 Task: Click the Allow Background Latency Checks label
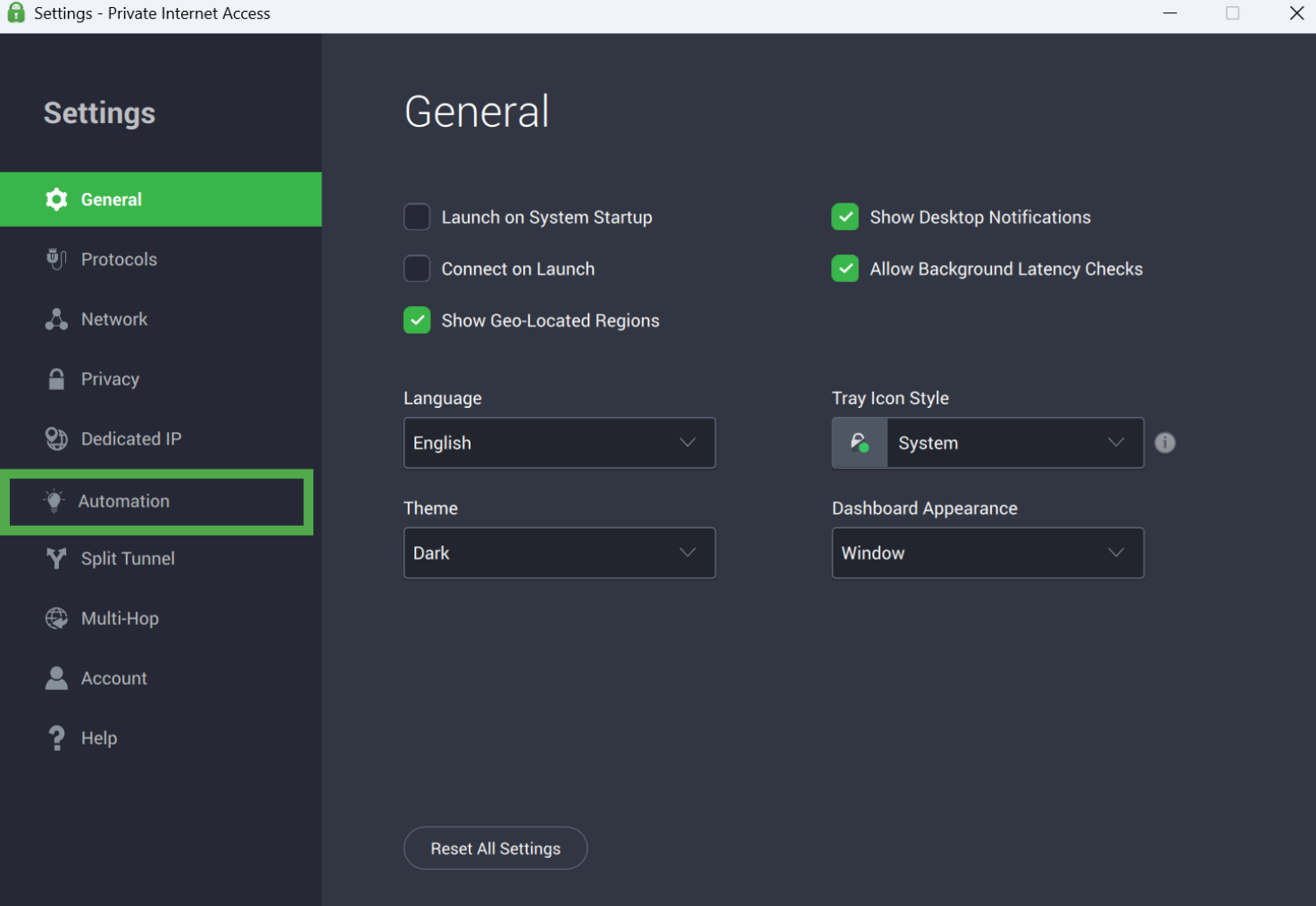(1006, 269)
